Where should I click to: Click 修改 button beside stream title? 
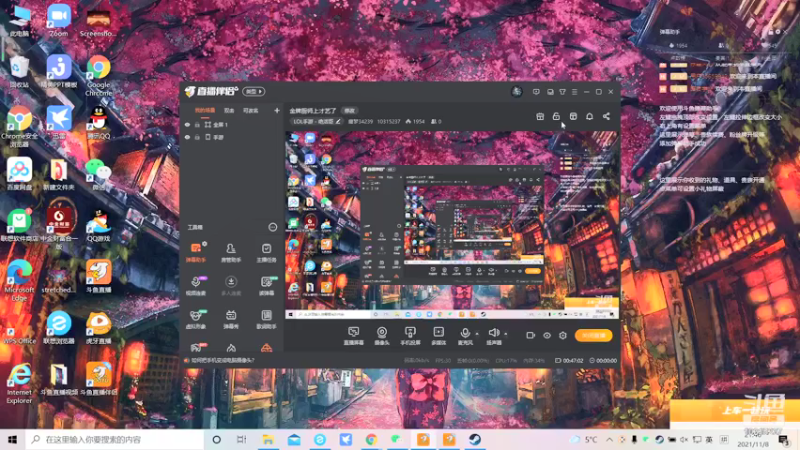[349, 111]
